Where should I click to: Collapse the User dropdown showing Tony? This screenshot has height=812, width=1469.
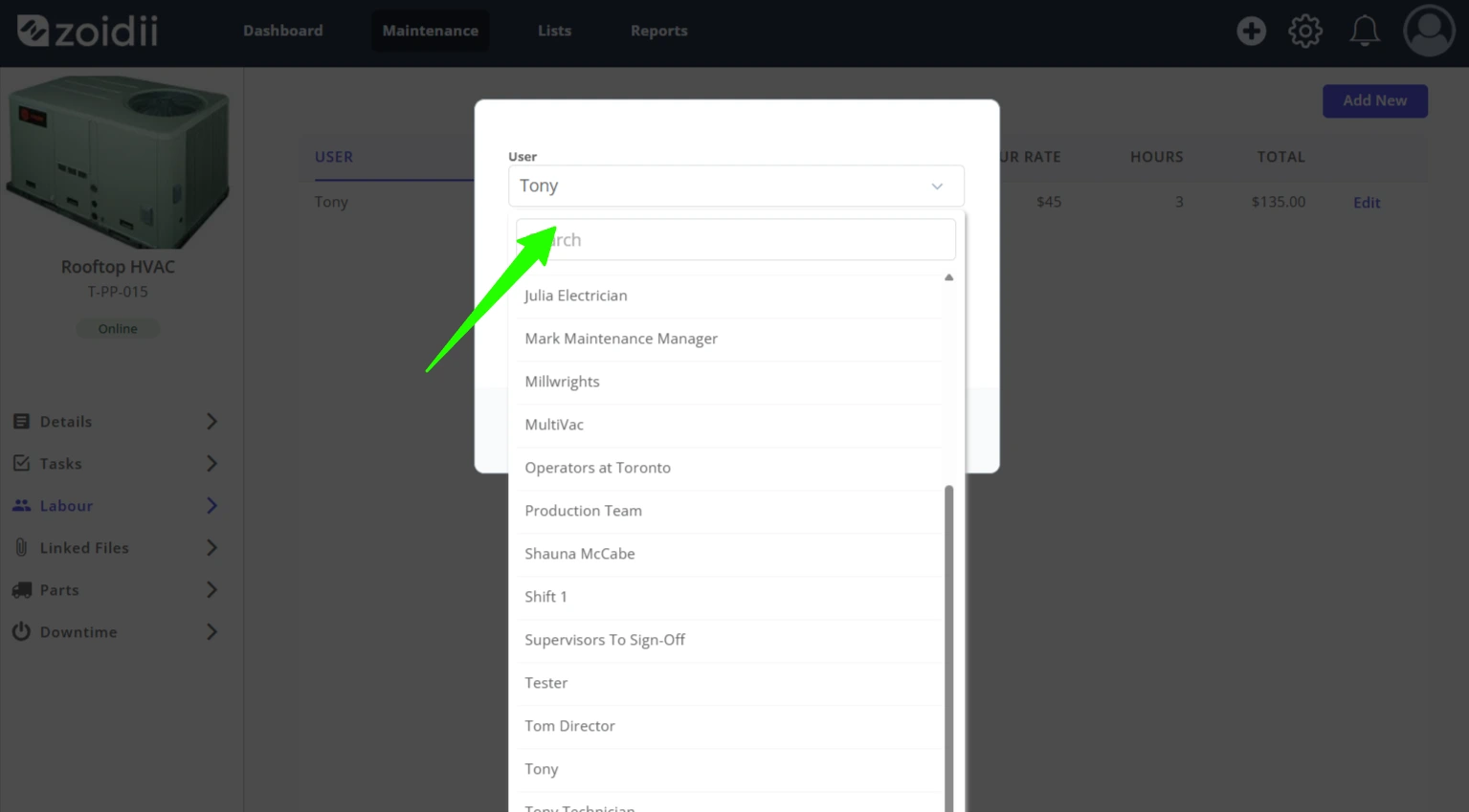click(736, 186)
